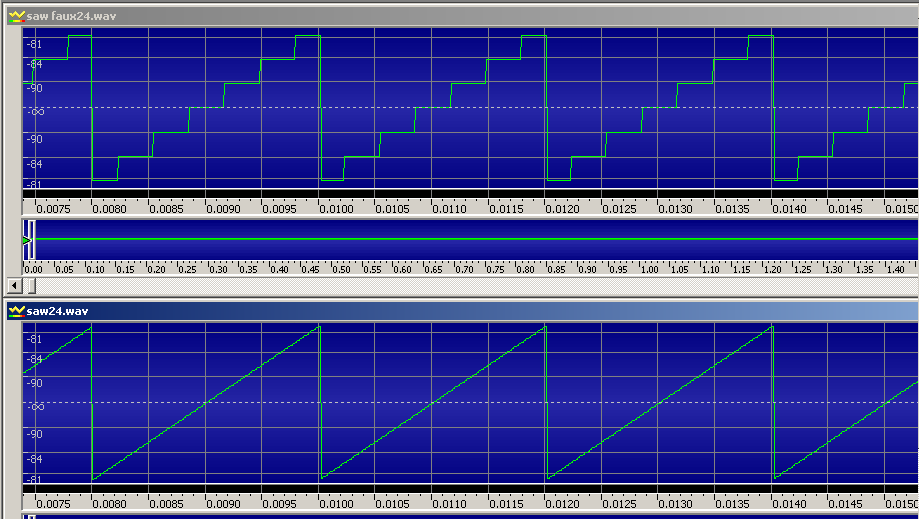Screen dimensions: 919x519
Task: Click 0.0135 on saw24.wav time ruler
Action: click(x=733, y=504)
